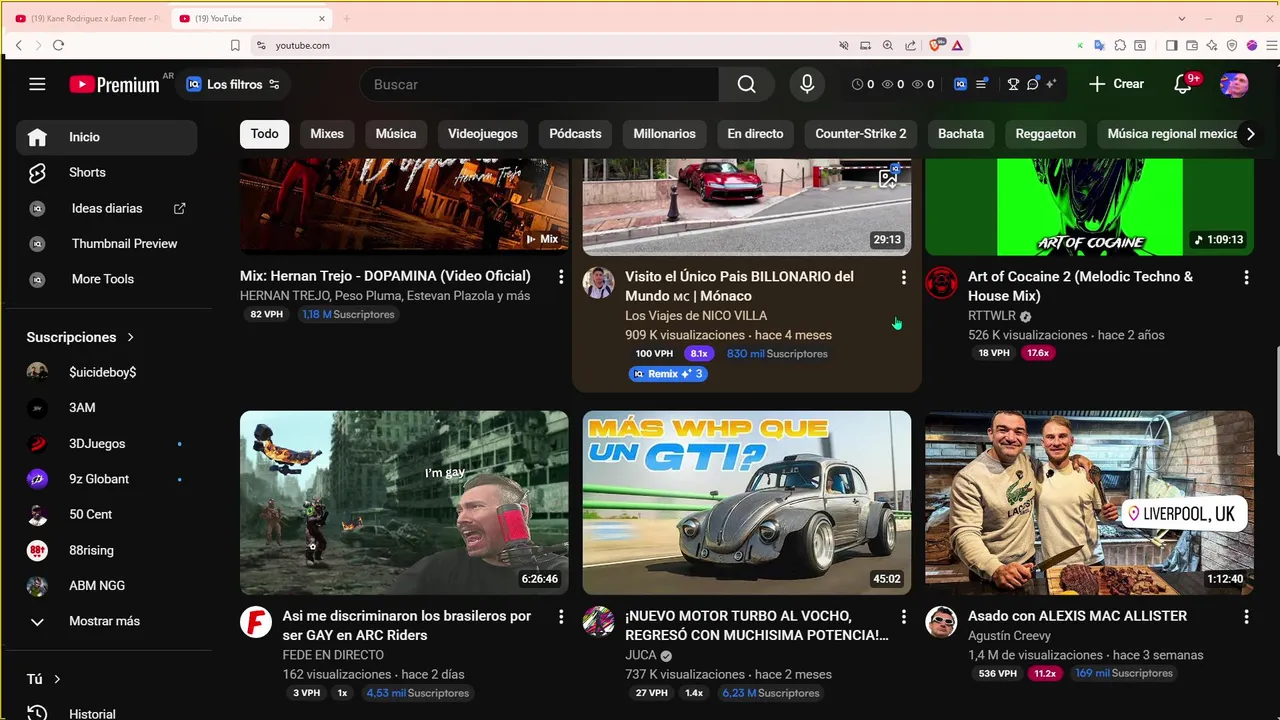Click the vidIQ trophy icon
Viewport: 1280px width, 720px height.
[x=1013, y=84]
